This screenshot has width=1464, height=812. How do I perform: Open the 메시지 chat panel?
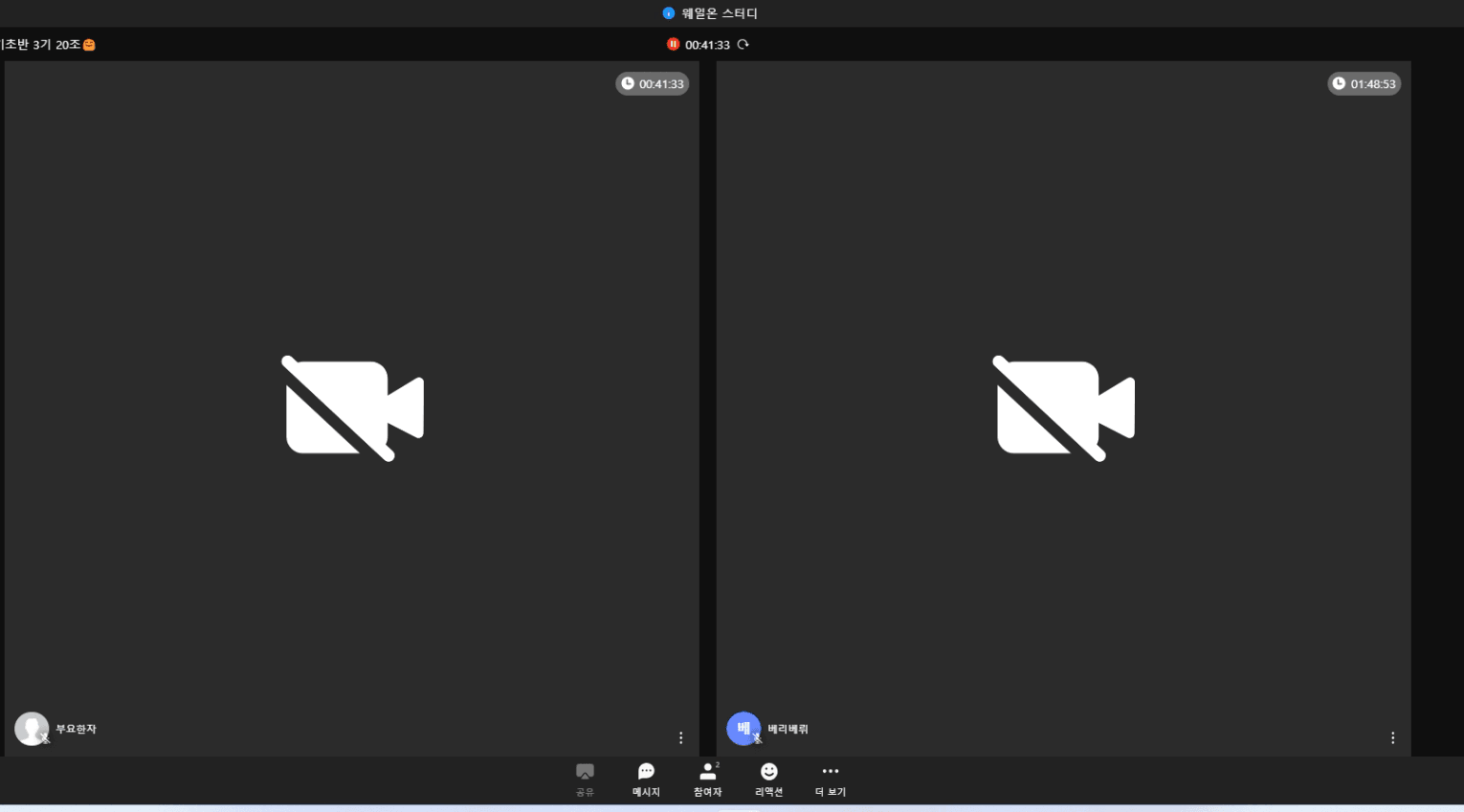[x=646, y=779]
